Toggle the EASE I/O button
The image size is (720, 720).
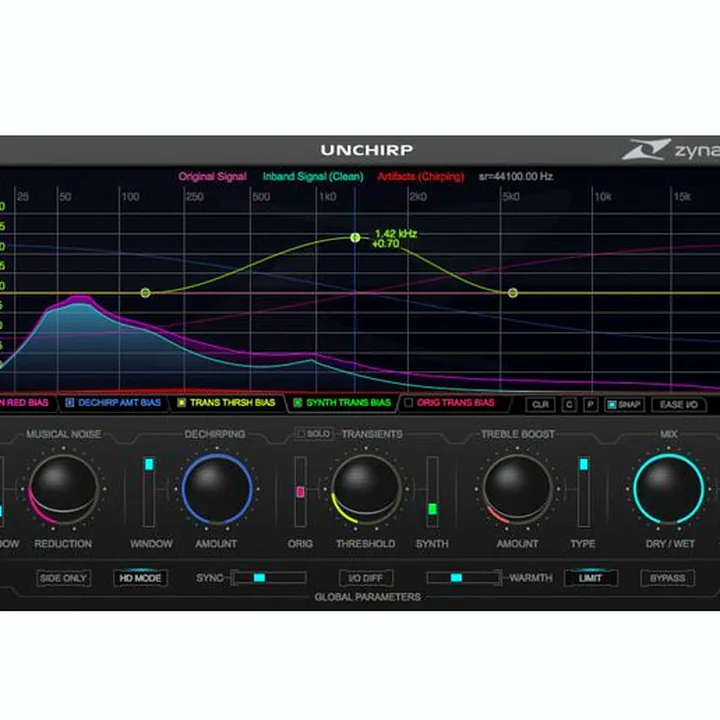point(679,405)
